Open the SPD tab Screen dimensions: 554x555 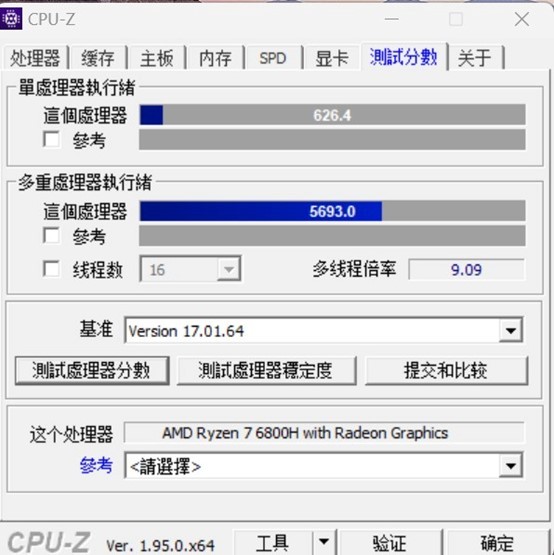click(x=273, y=58)
